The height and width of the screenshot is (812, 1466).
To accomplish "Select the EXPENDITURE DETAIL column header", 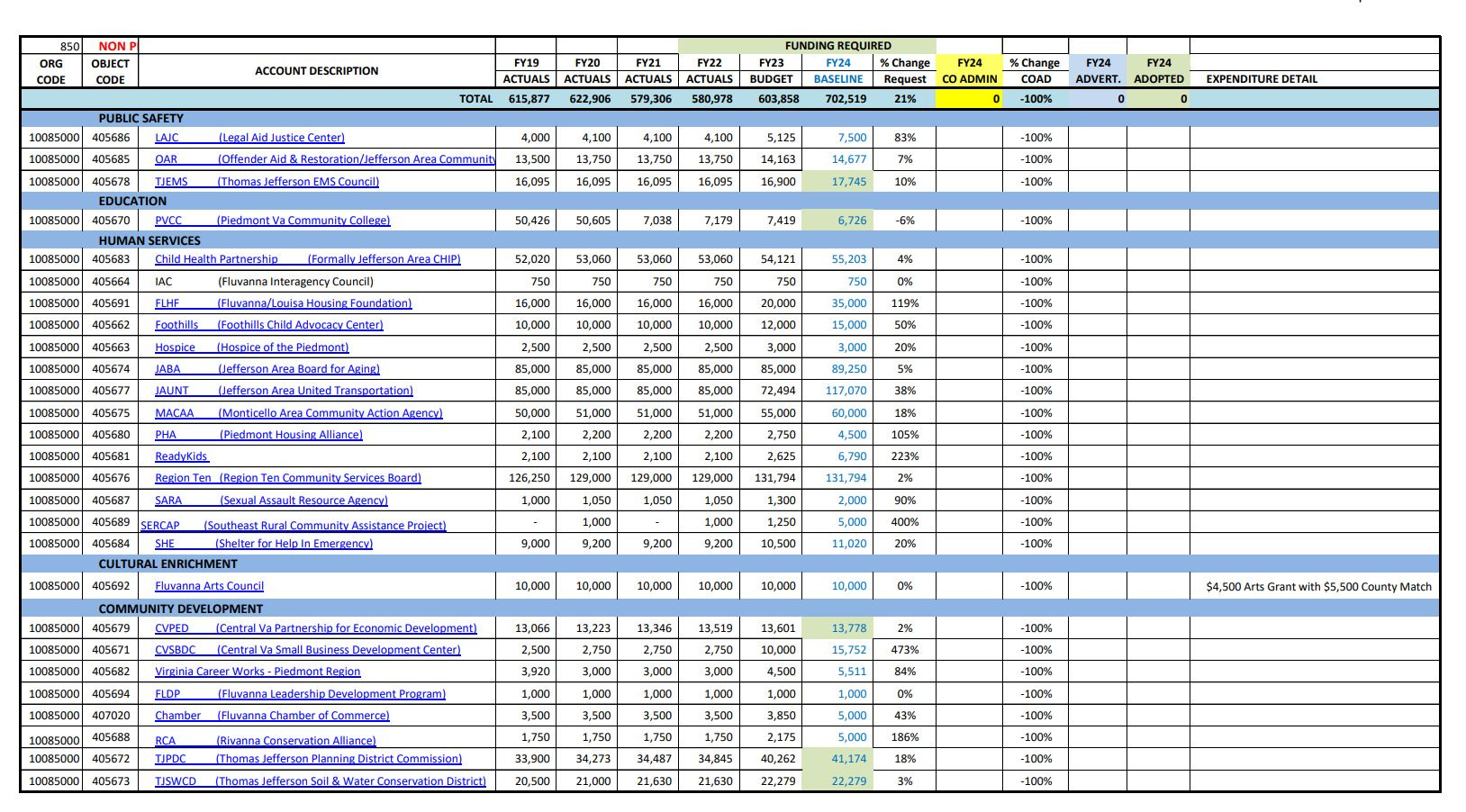I will [x=1262, y=79].
